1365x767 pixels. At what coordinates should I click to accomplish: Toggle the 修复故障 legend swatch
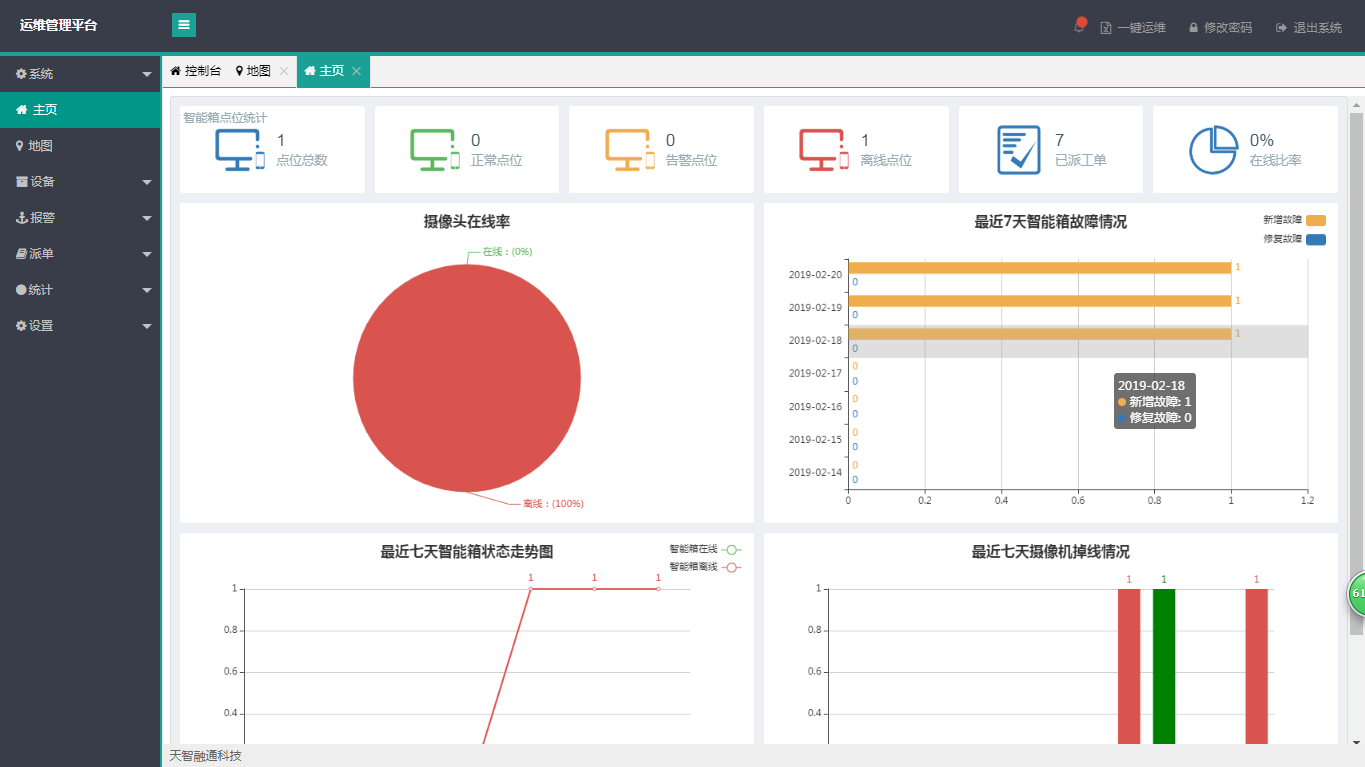coord(1316,240)
